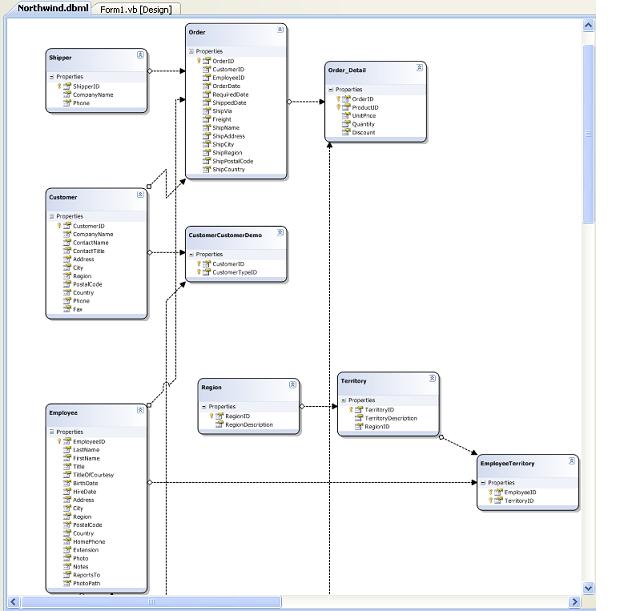Select the ShippedDate property icon
Screen dimensions: 624x611
tap(207, 102)
